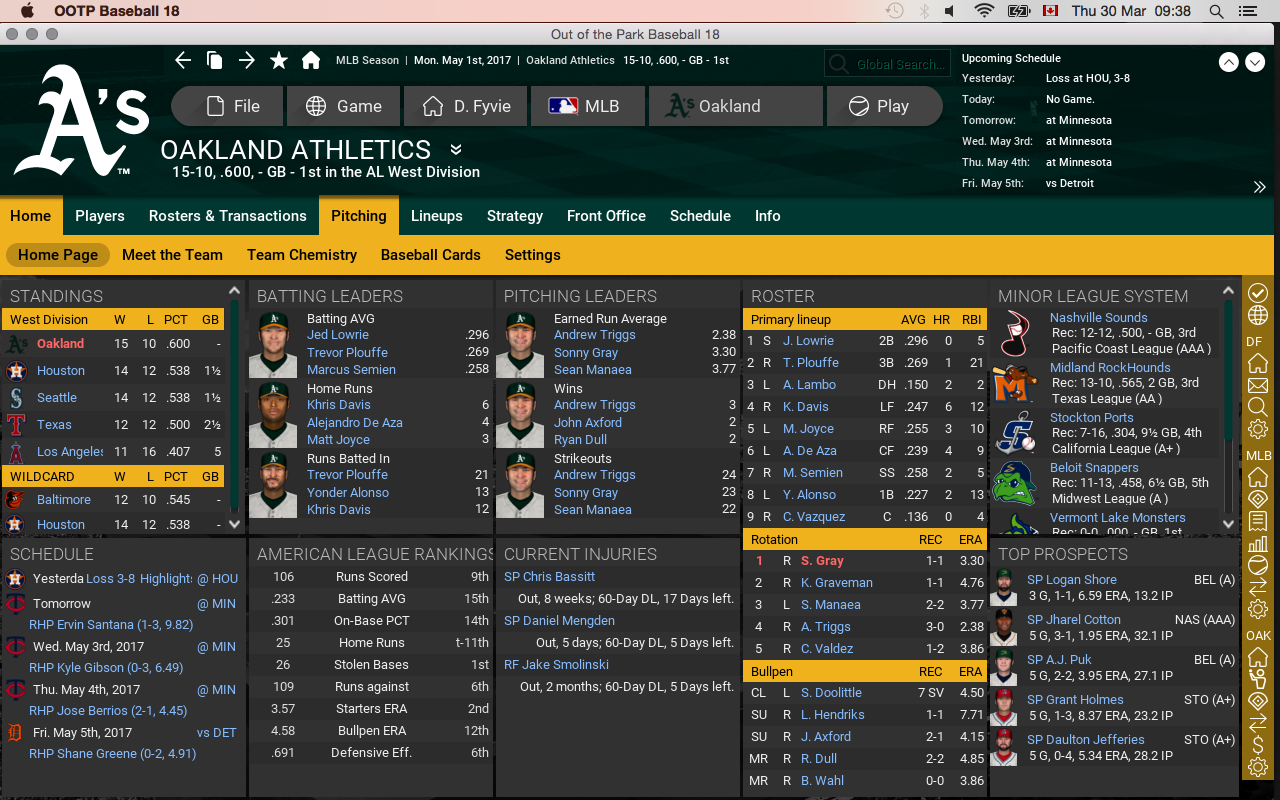Click double-chevron to expand schedule panel
Viewport: 1280px width, 800px height.
pyautogui.click(x=1259, y=187)
